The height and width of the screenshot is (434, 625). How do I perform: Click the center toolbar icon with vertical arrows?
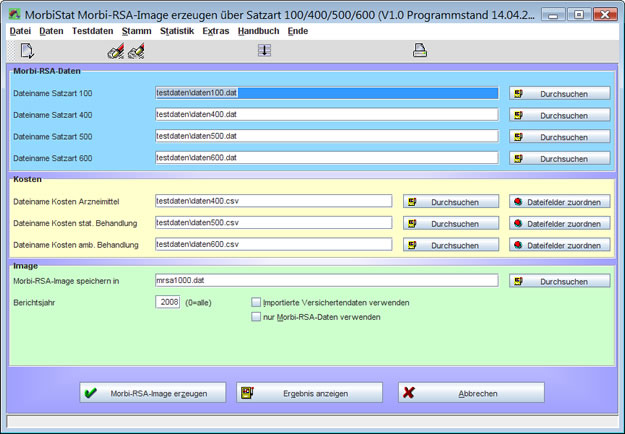[264, 51]
